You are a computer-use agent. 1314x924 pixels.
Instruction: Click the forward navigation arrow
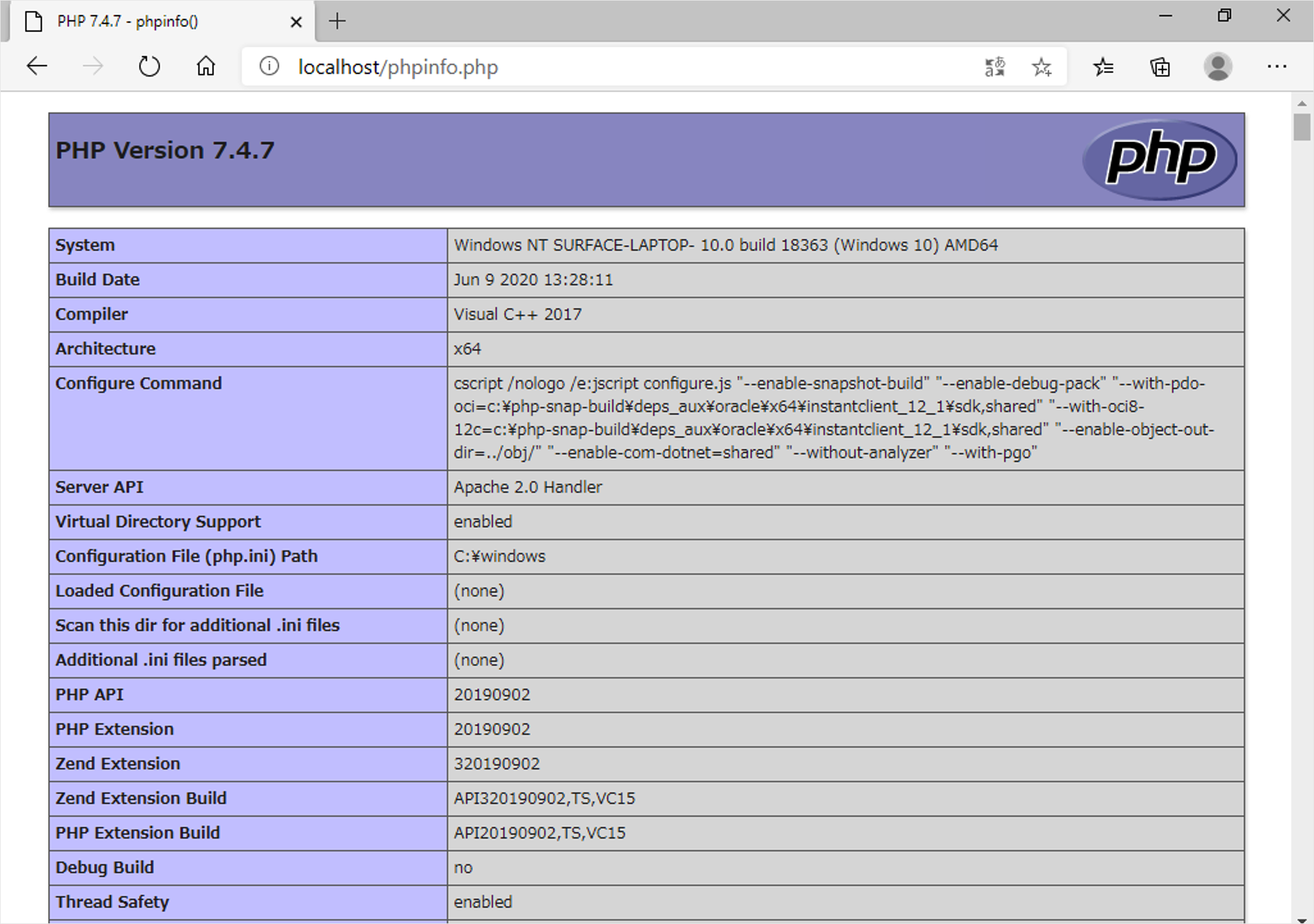(x=93, y=66)
